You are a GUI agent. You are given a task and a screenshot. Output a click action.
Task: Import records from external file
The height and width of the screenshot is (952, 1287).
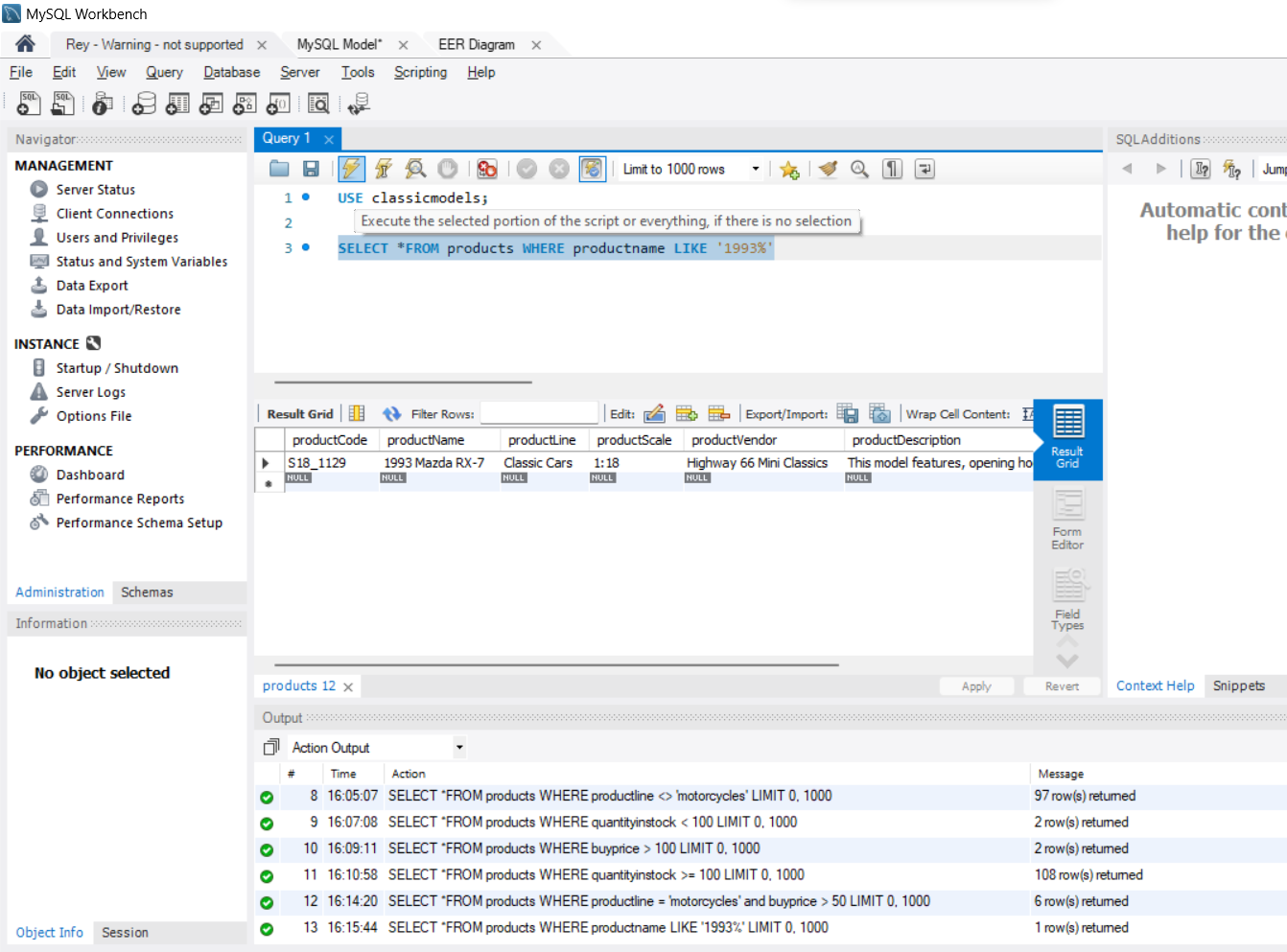(879, 413)
